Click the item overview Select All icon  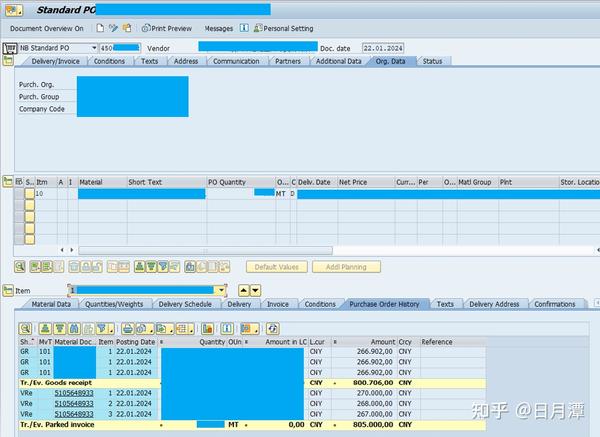35,266
